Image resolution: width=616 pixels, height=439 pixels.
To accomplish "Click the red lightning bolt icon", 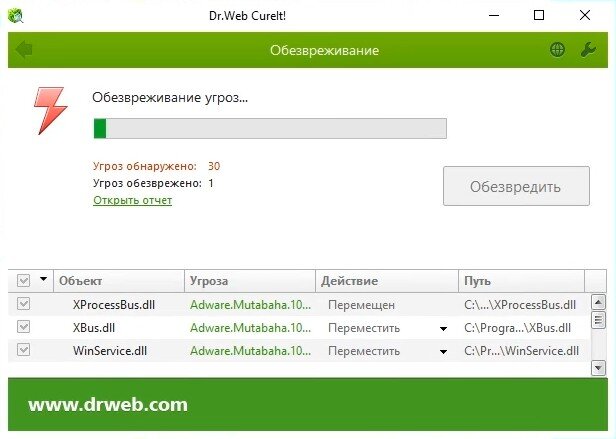I will click(50, 111).
